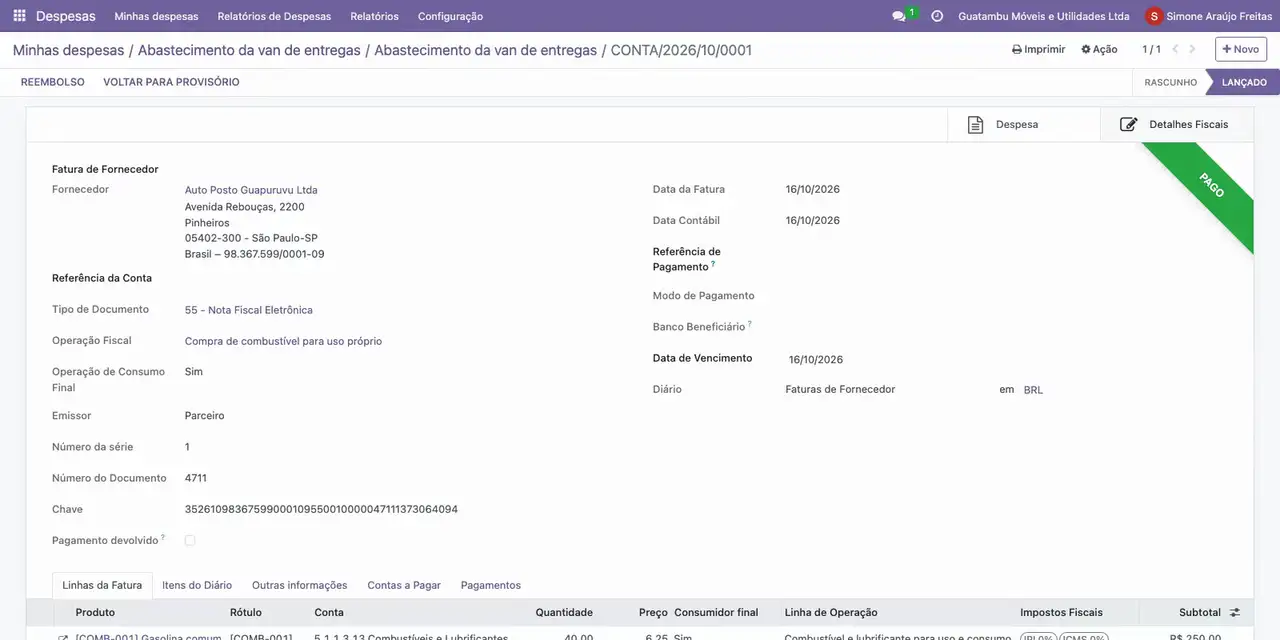Open optional columns settings icon
Image resolution: width=1280 pixels, height=640 pixels.
(1235, 612)
